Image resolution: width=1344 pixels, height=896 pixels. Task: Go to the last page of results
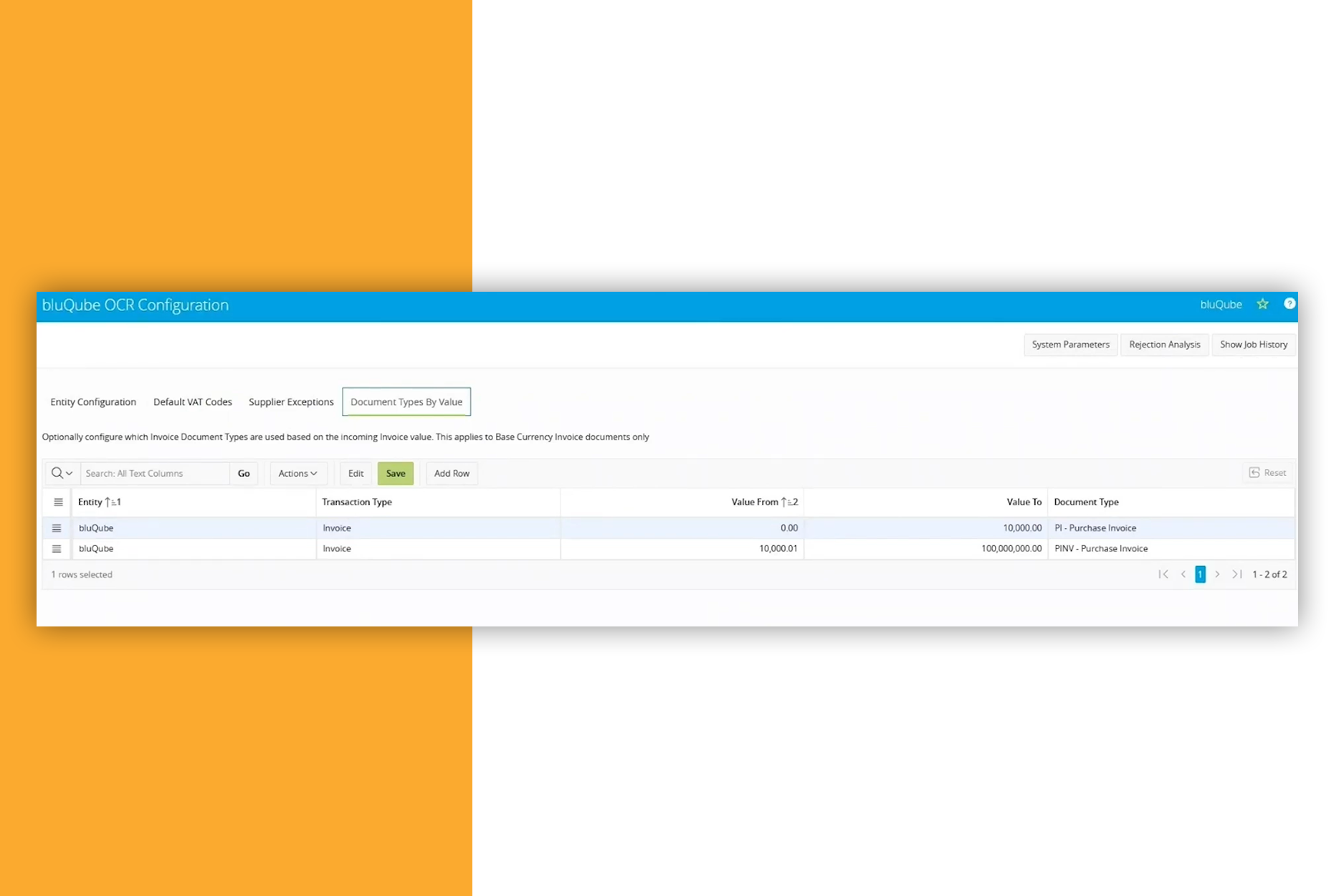(x=1236, y=574)
